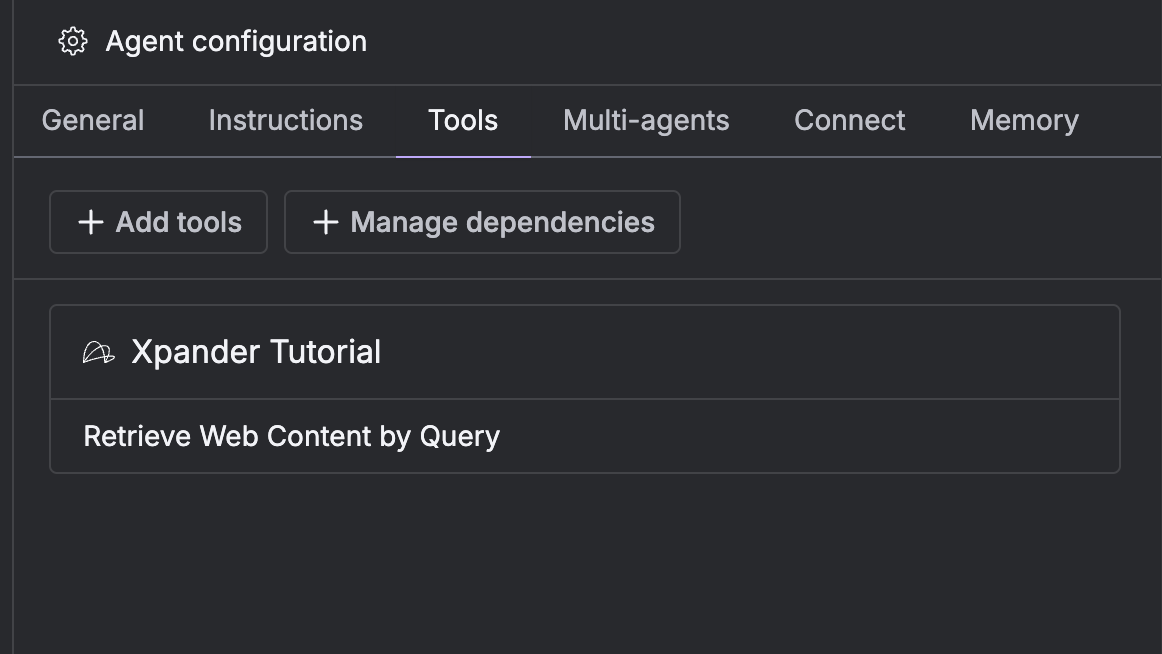Click the word Query in the tool row
This screenshot has width=1162, height=654.
[459, 437]
